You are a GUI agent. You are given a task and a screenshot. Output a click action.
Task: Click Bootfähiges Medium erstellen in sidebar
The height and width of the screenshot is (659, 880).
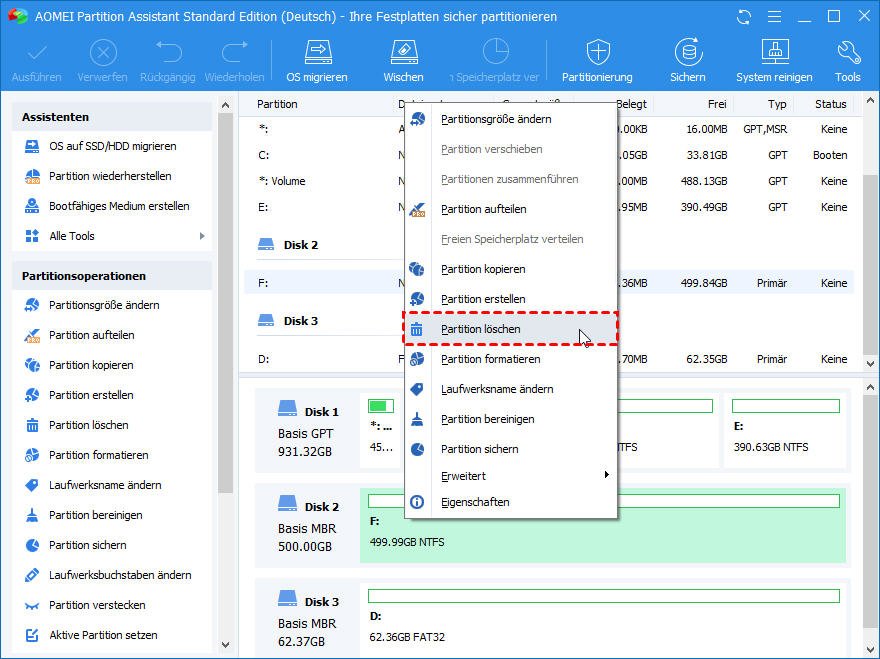tap(119, 206)
